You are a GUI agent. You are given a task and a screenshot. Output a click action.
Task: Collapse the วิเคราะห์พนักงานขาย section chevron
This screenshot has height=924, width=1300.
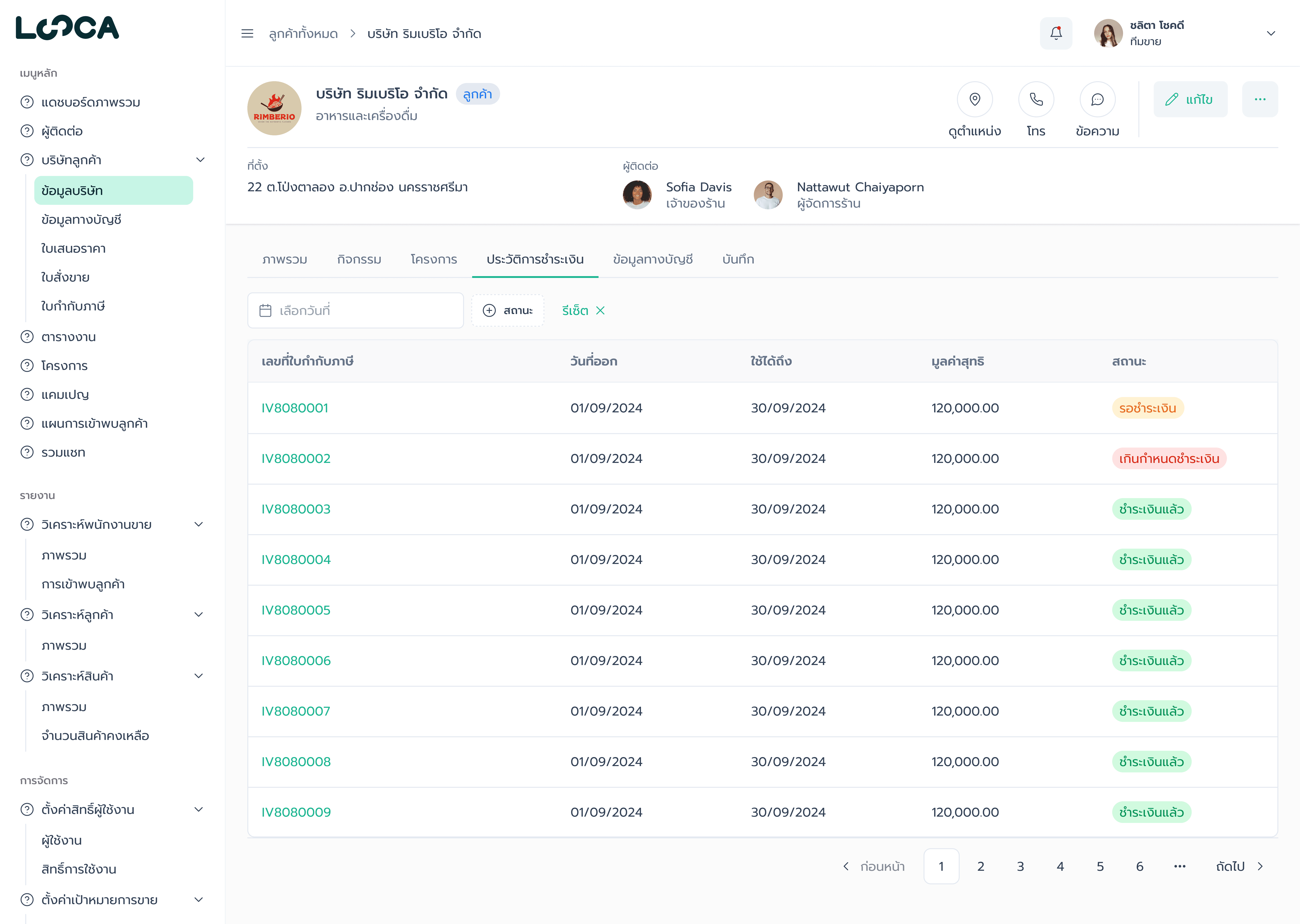coord(199,524)
